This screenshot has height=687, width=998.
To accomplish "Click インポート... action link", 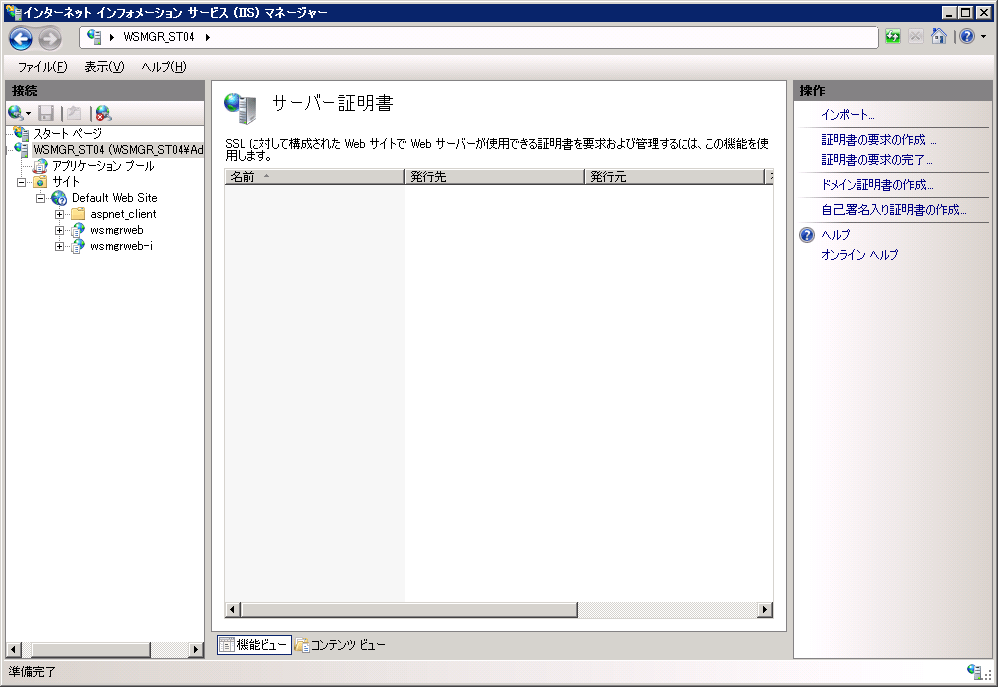I will pyautogui.click(x=847, y=115).
